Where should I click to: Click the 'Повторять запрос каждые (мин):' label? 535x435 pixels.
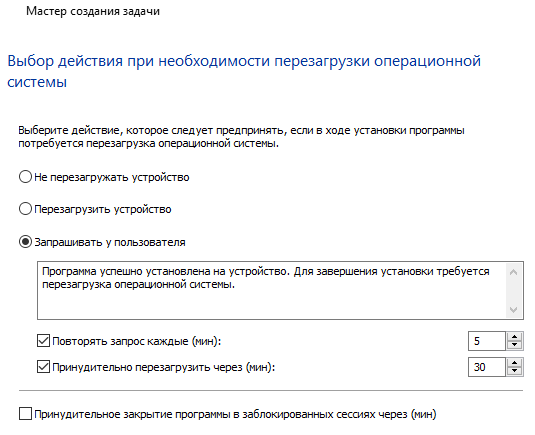[136, 341]
